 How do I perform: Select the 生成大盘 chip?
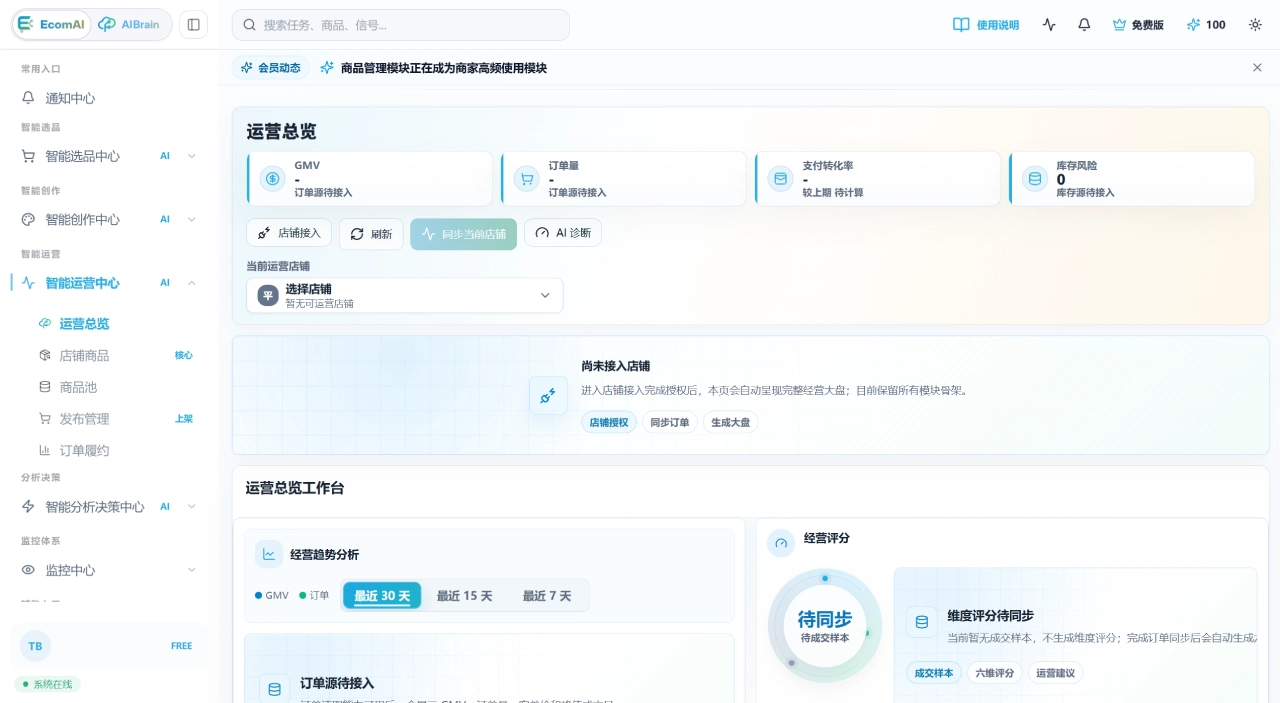[731, 423]
